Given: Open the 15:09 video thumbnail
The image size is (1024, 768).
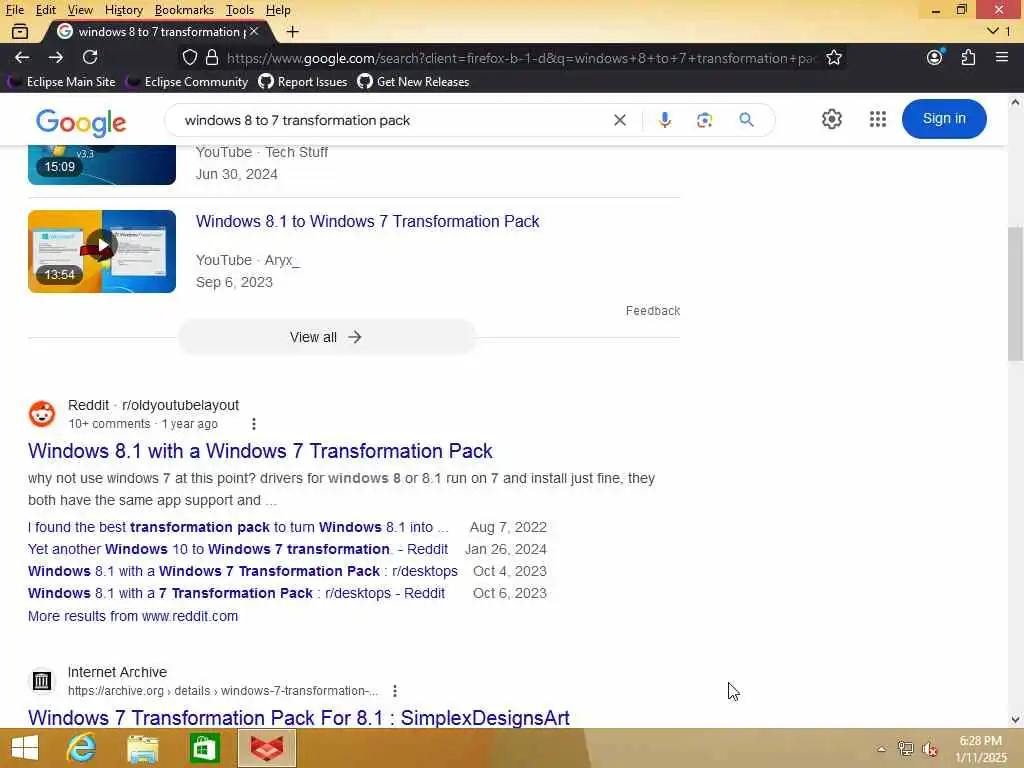Looking at the screenshot, I should tap(102, 165).
